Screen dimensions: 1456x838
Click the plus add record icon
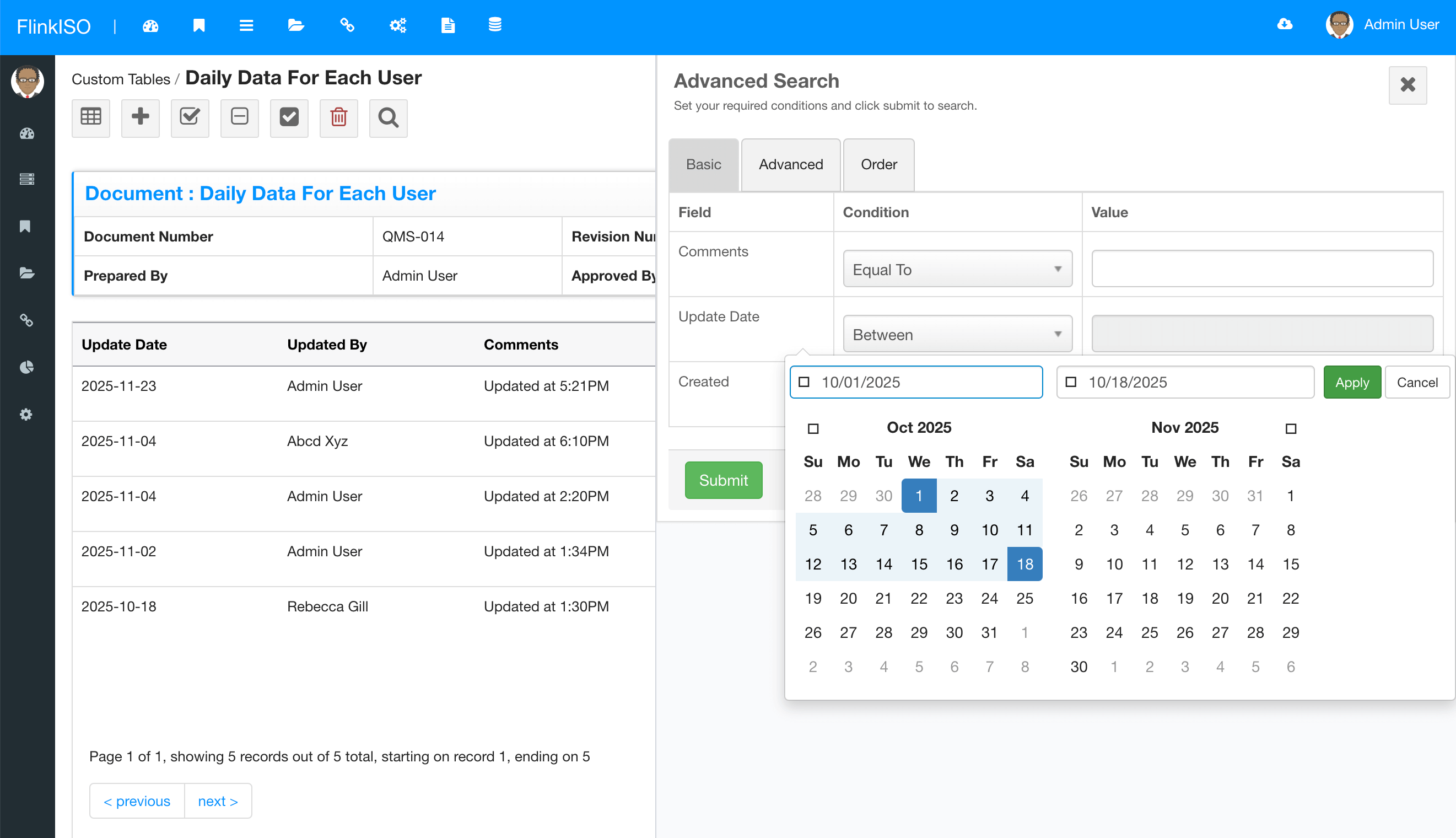[x=140, y=118]
